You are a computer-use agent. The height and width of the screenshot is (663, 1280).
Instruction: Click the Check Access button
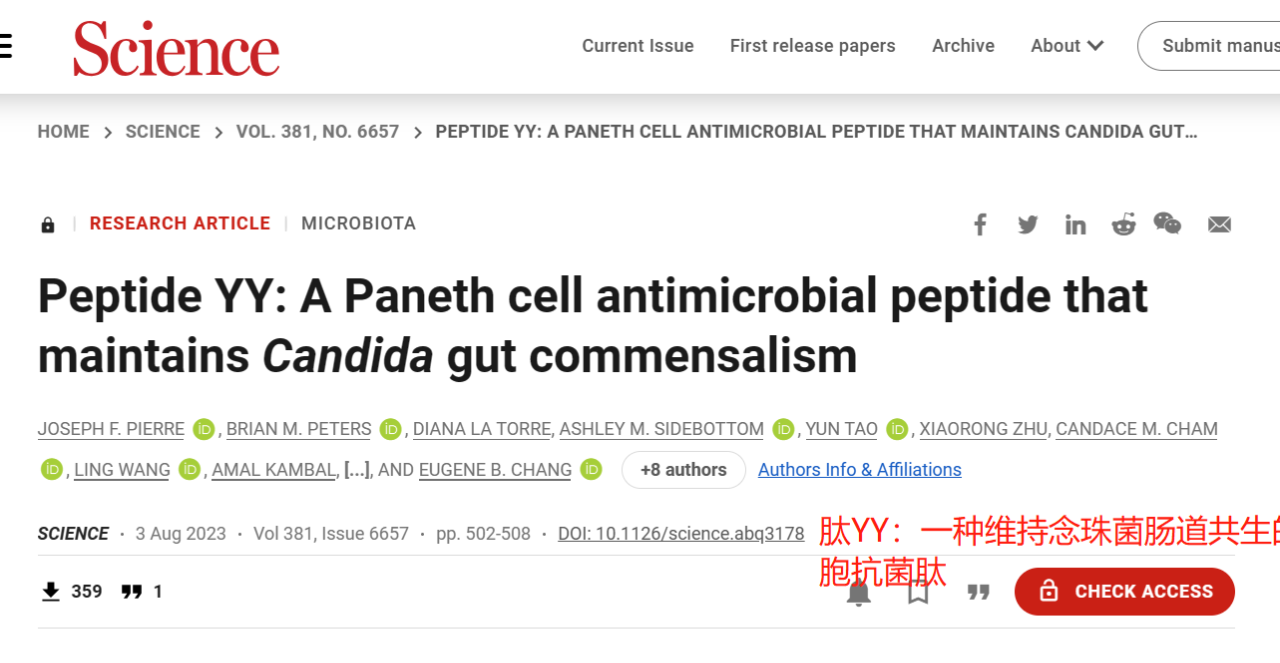(x=1124, y=592)
